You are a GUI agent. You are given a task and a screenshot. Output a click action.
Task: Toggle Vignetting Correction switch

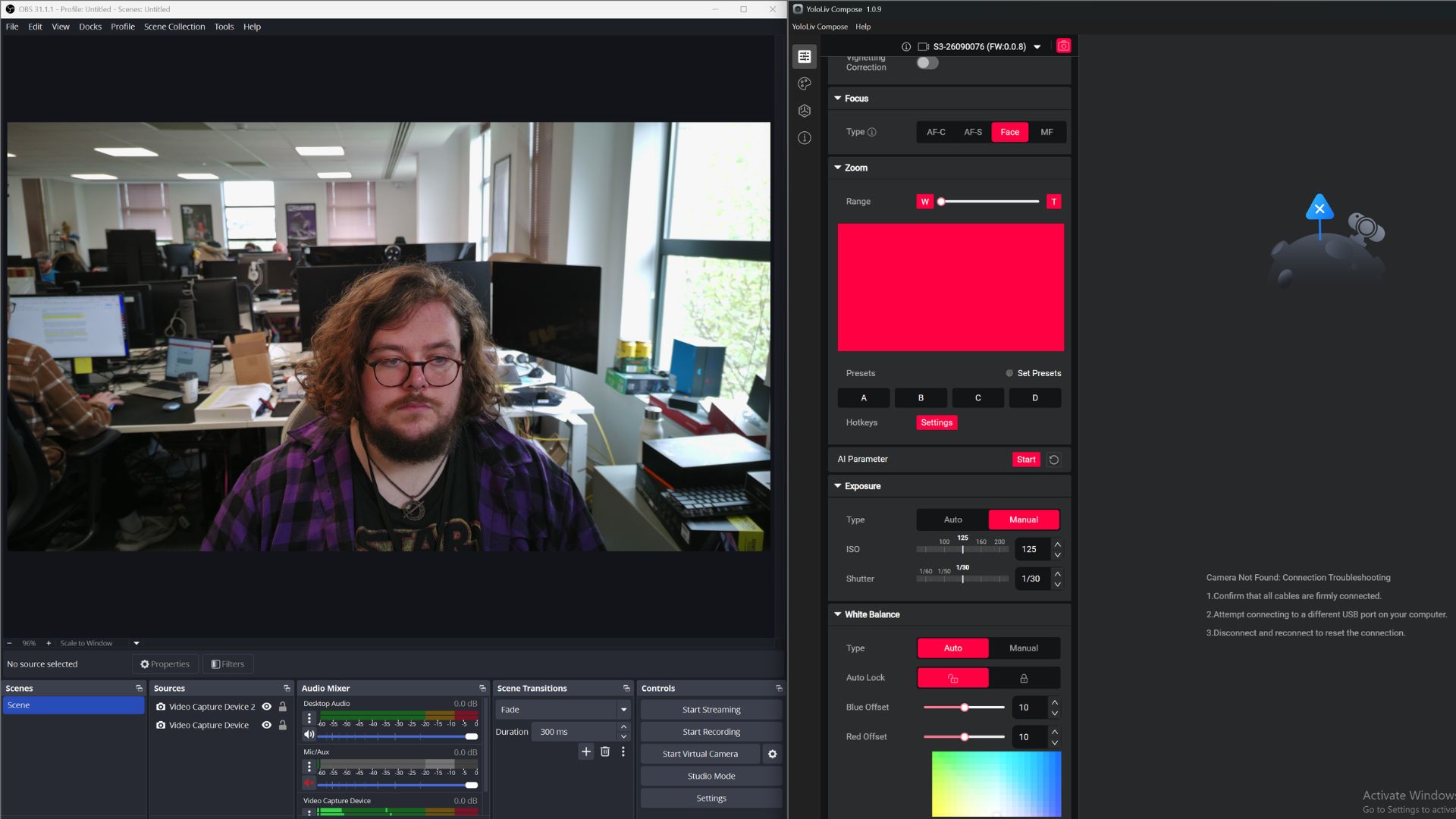[x=927, y=63]
